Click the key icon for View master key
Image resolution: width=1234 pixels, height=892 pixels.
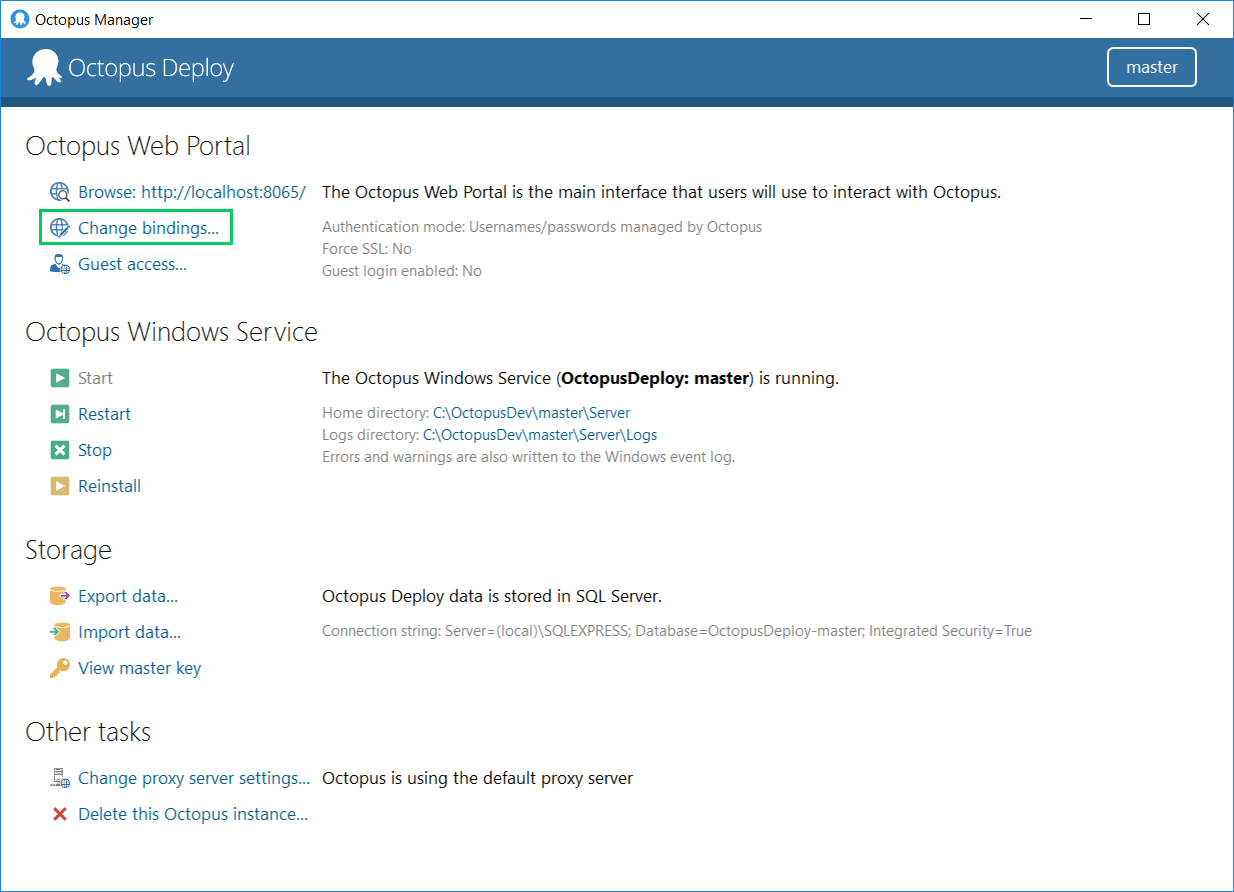coord(60,668)
